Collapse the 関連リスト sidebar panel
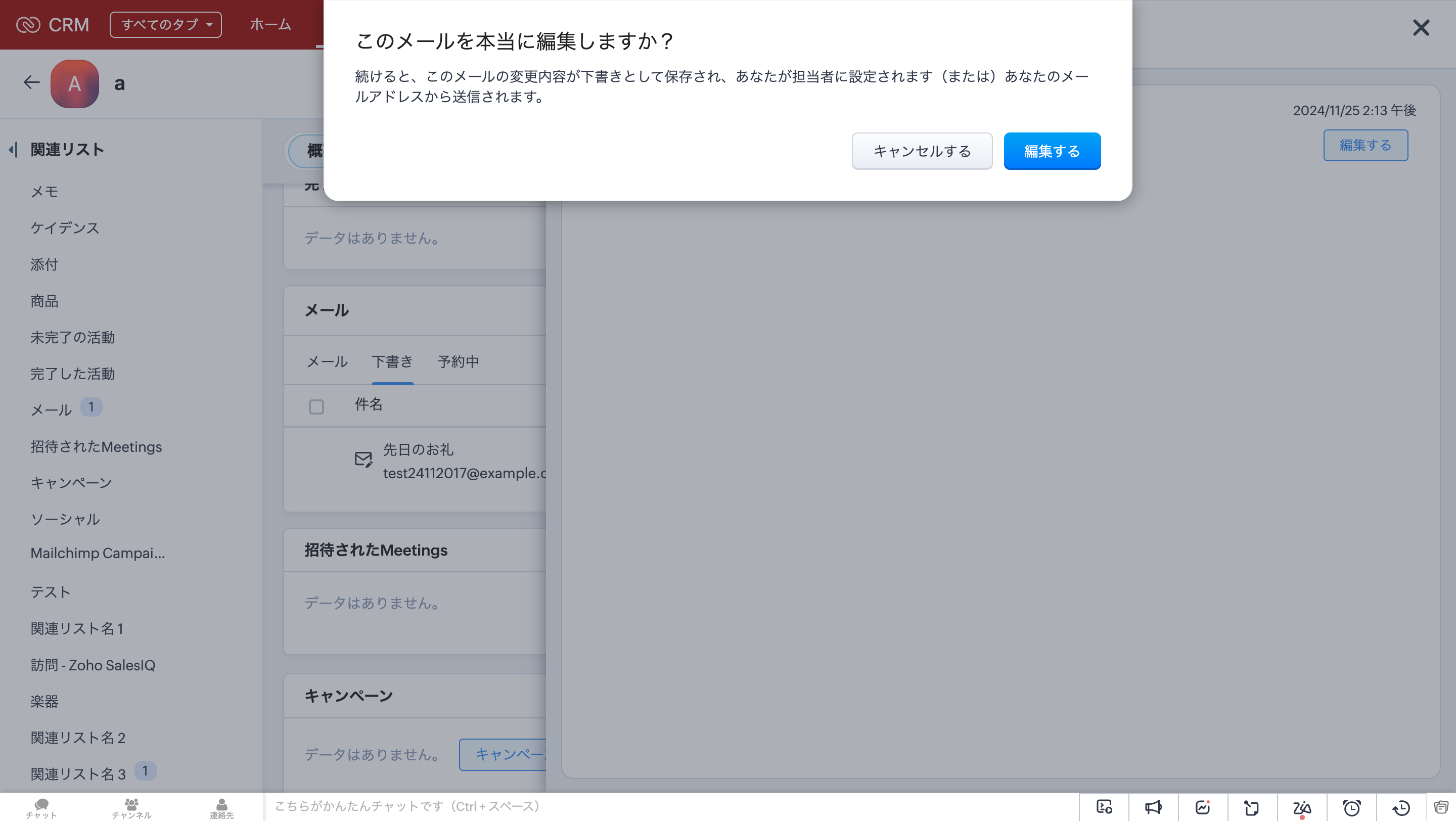The image size is (1456, 821). [14, 150]
